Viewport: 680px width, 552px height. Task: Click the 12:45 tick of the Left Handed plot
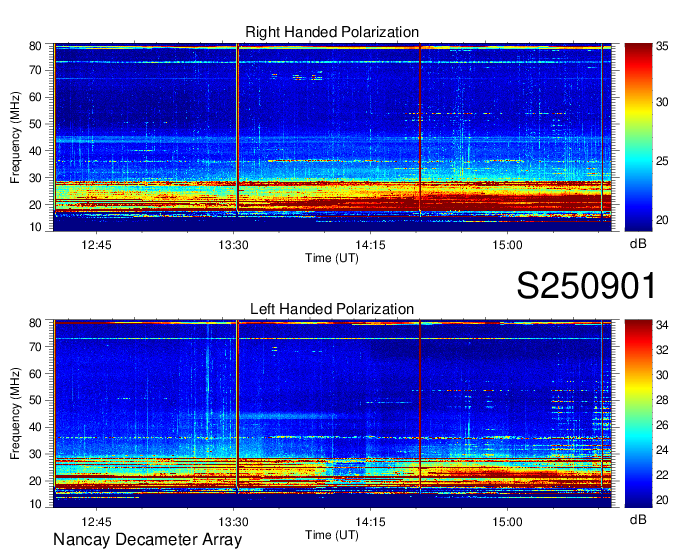pyautogui.click(x=96, y=522)
